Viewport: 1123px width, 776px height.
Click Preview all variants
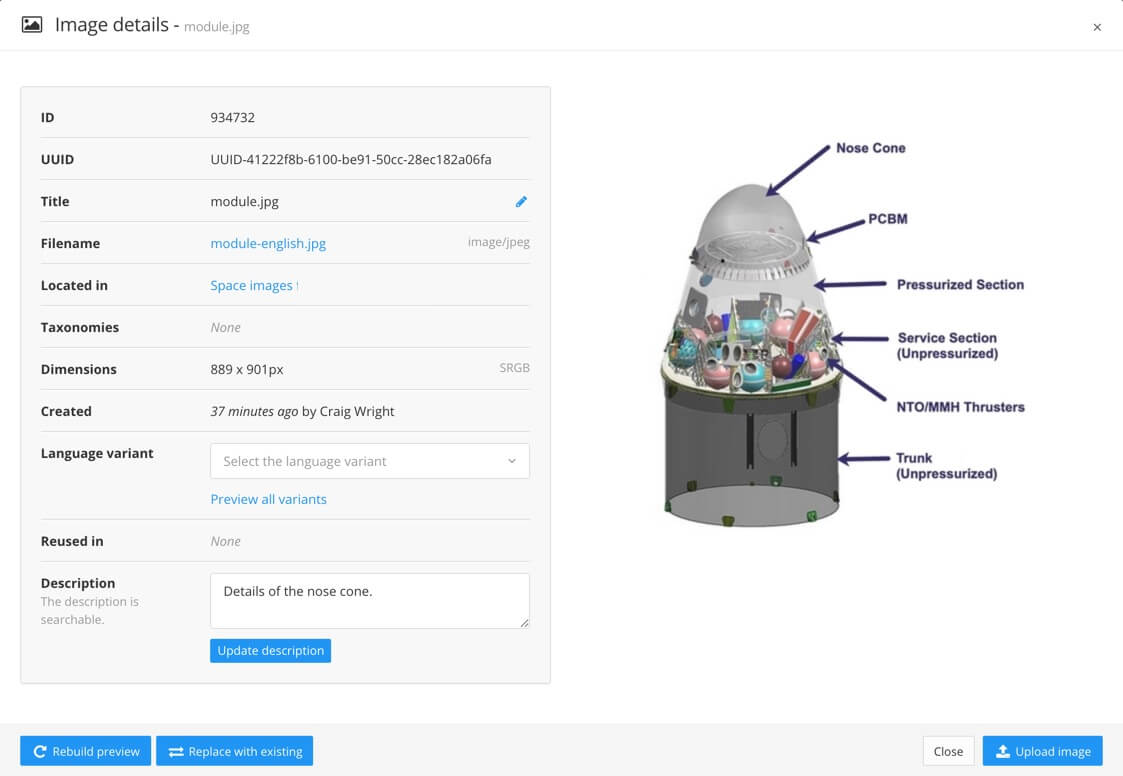(x=268, y=499)
